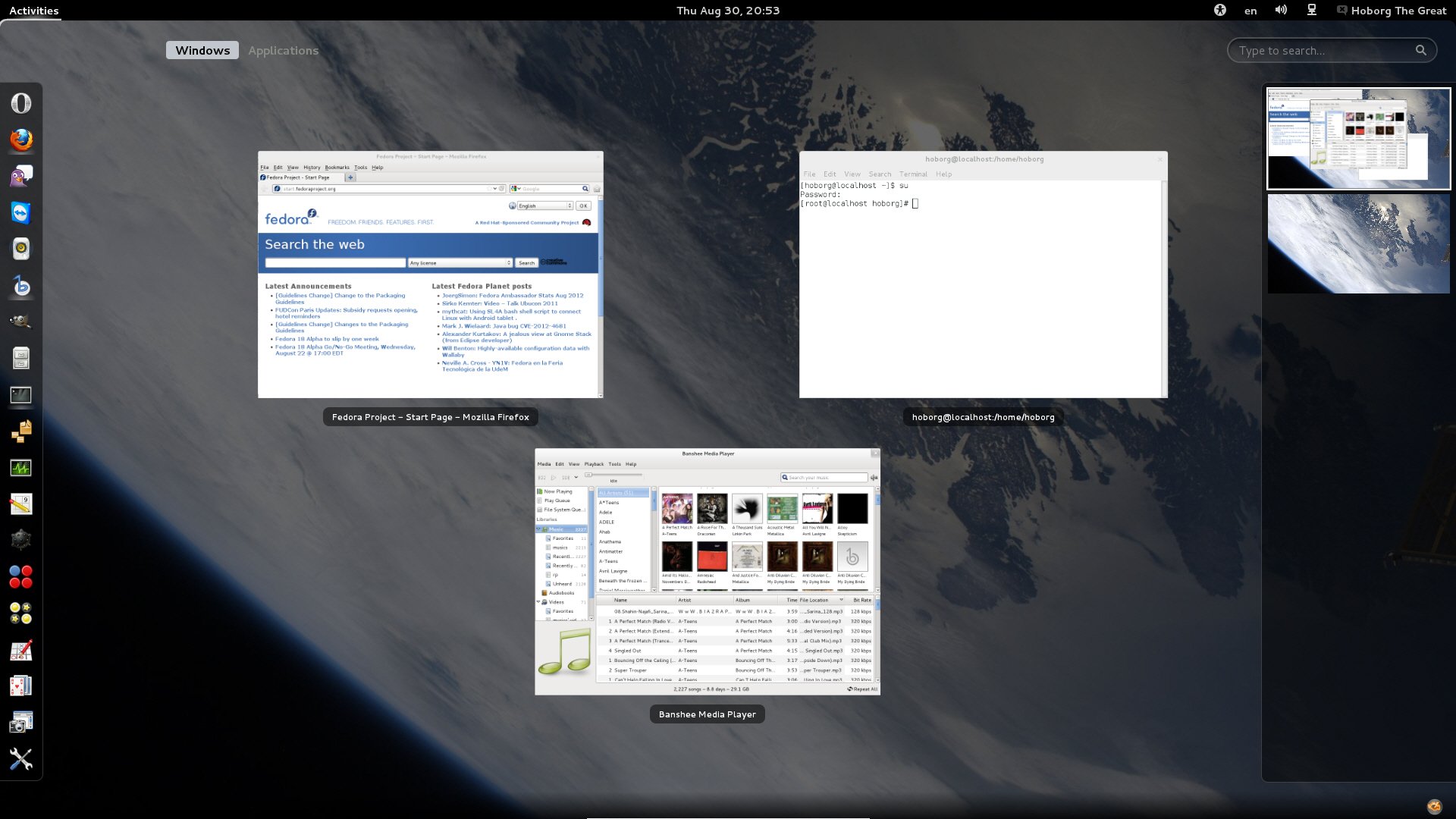Launch Sudoku game from the dash
Image resolution: width=1456 pixels, height=819 pixels.
pos(21,504)
